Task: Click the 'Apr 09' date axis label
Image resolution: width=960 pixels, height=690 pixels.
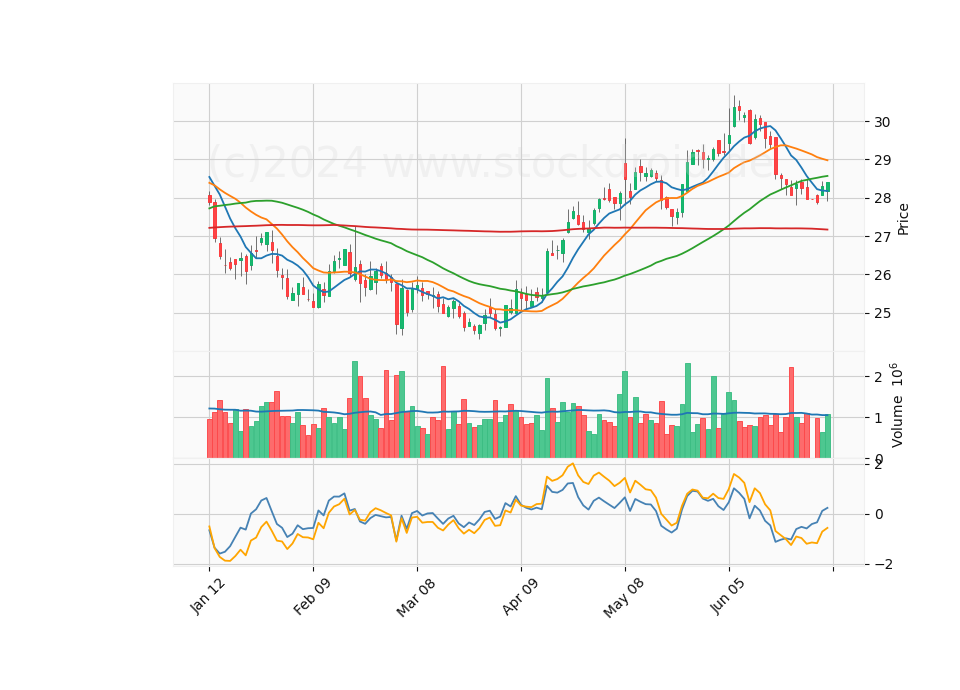Action: (x=520, y=596)
